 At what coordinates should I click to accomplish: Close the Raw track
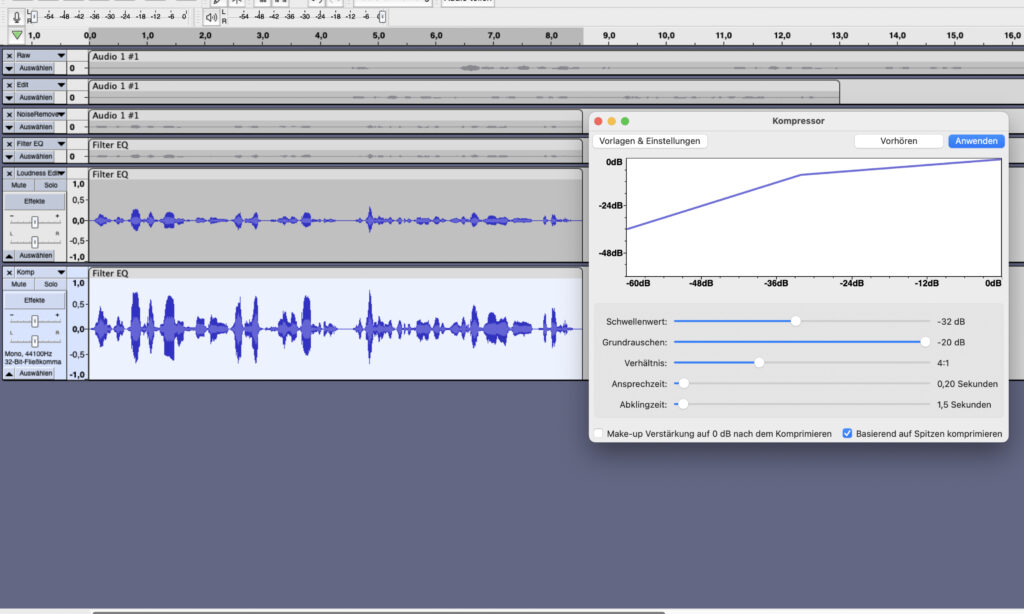[x=9, y=56]
